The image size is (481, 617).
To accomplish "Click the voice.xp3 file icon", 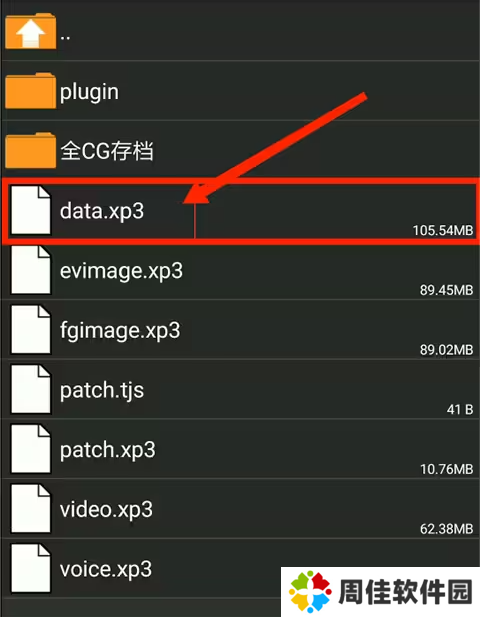I will pos(31,569).
